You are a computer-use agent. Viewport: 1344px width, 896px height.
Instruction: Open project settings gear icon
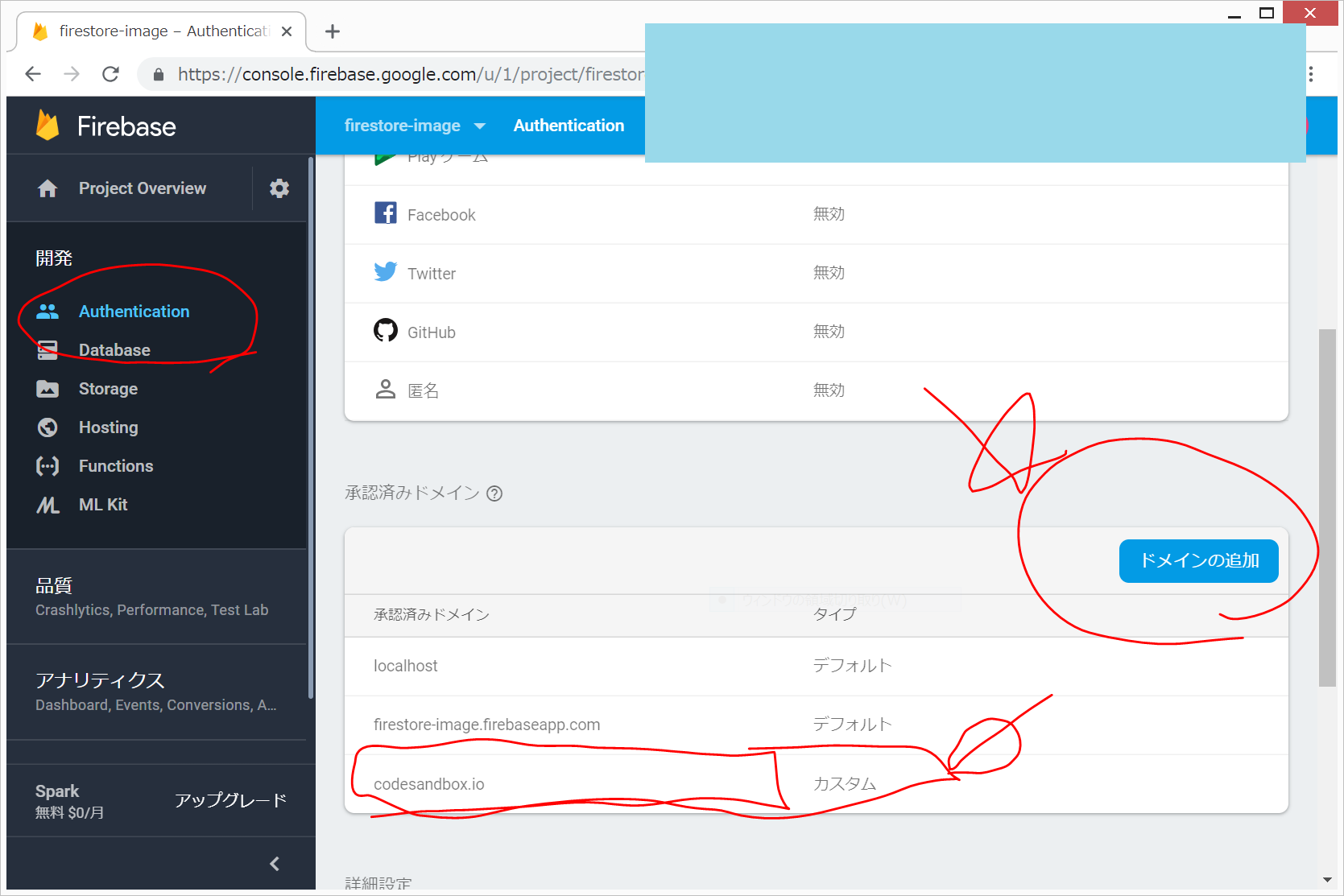(x=279, y=188)
